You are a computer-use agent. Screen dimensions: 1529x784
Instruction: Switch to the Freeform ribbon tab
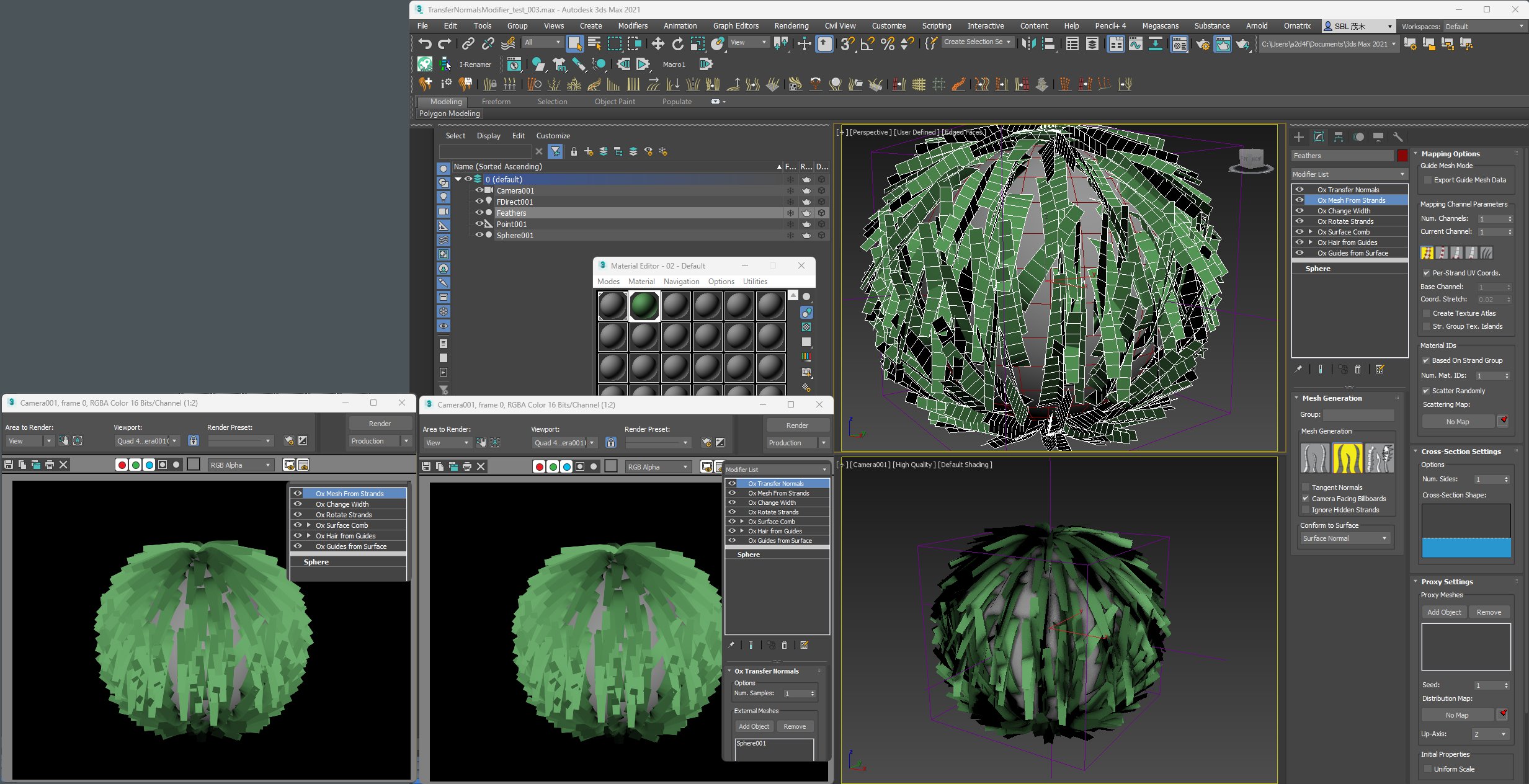496,102
